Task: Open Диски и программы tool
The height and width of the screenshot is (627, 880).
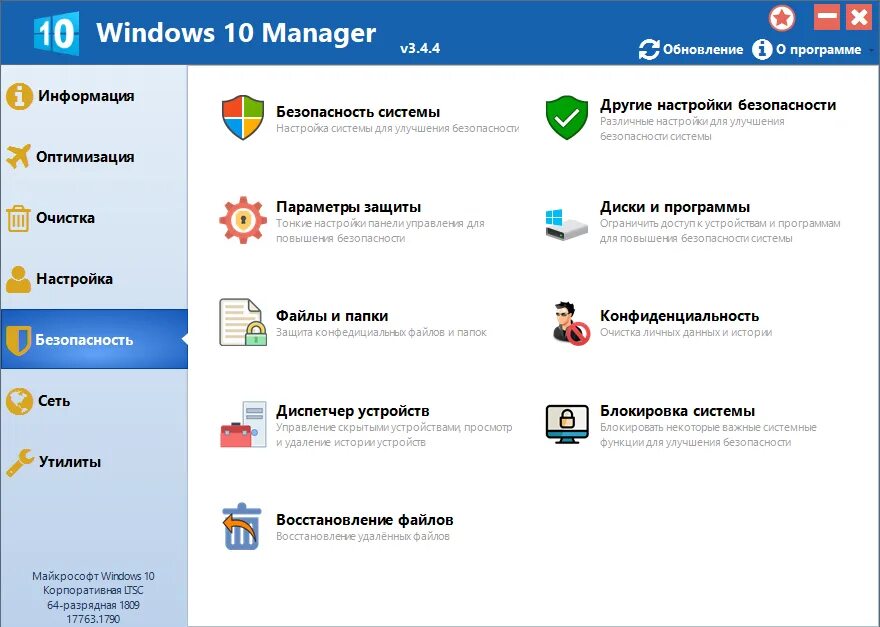Action: [x=675, y=207]
